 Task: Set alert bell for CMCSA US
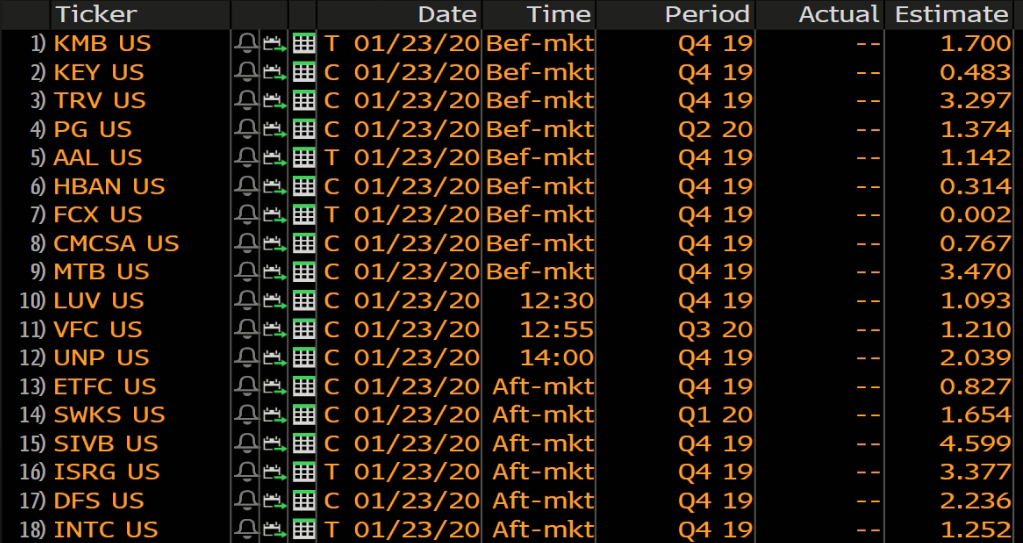pyautogui.click(x=247, y=243)
